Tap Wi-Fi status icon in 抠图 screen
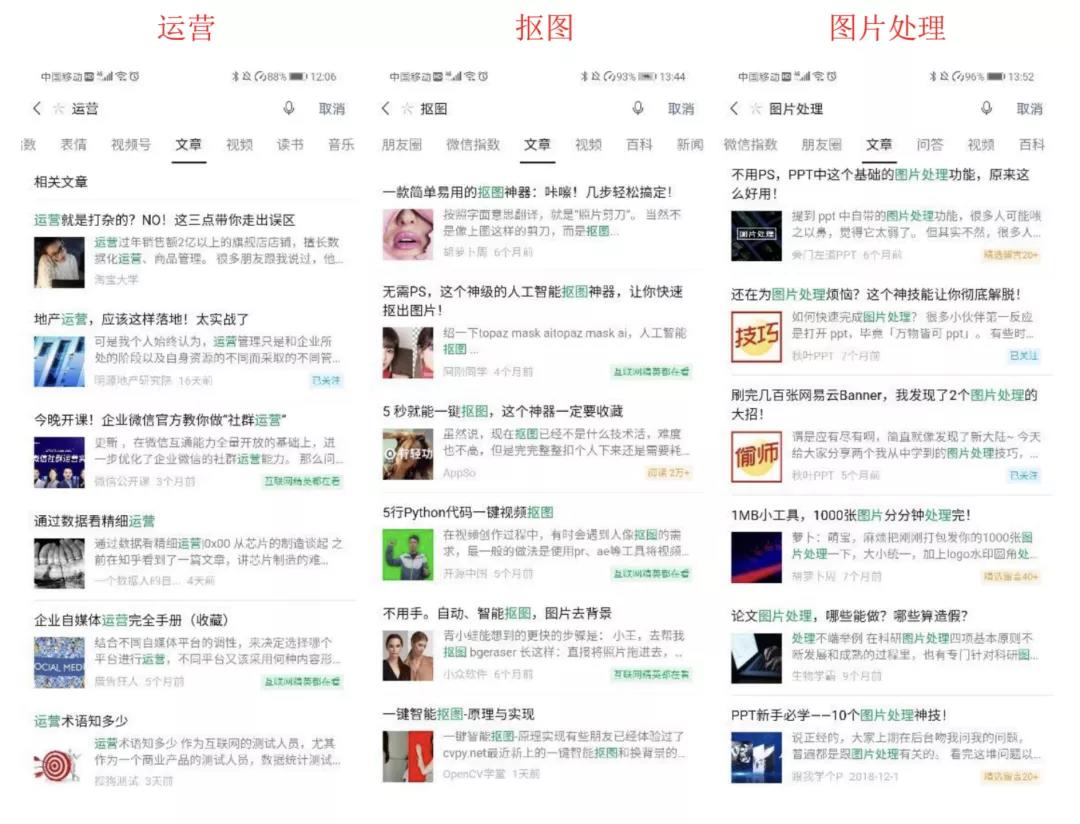Image resolution: width=1080 pixels, height=824 pixels. [x=469, y=76]
